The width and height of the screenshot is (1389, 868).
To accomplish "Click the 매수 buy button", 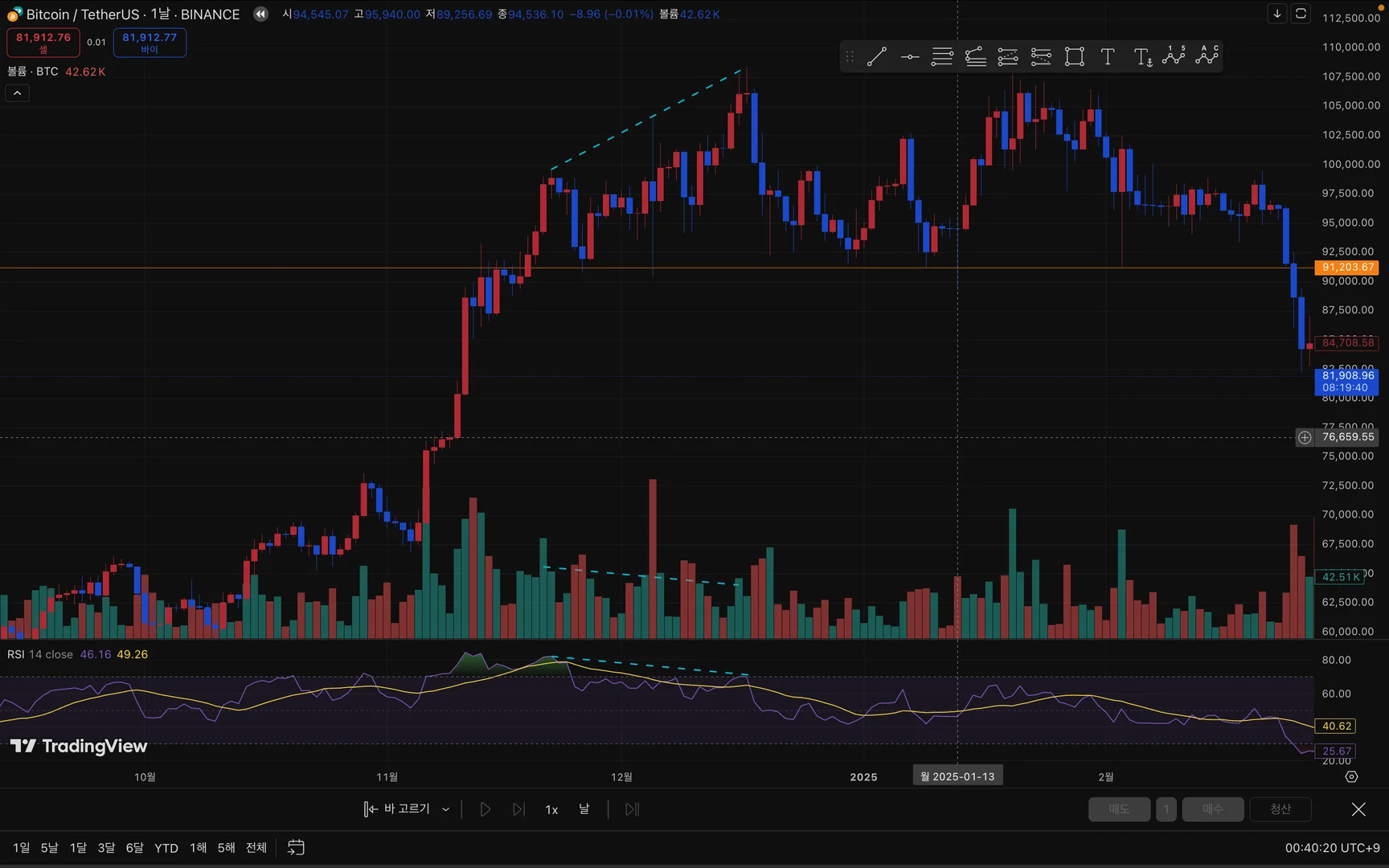I will point(1213,809).
